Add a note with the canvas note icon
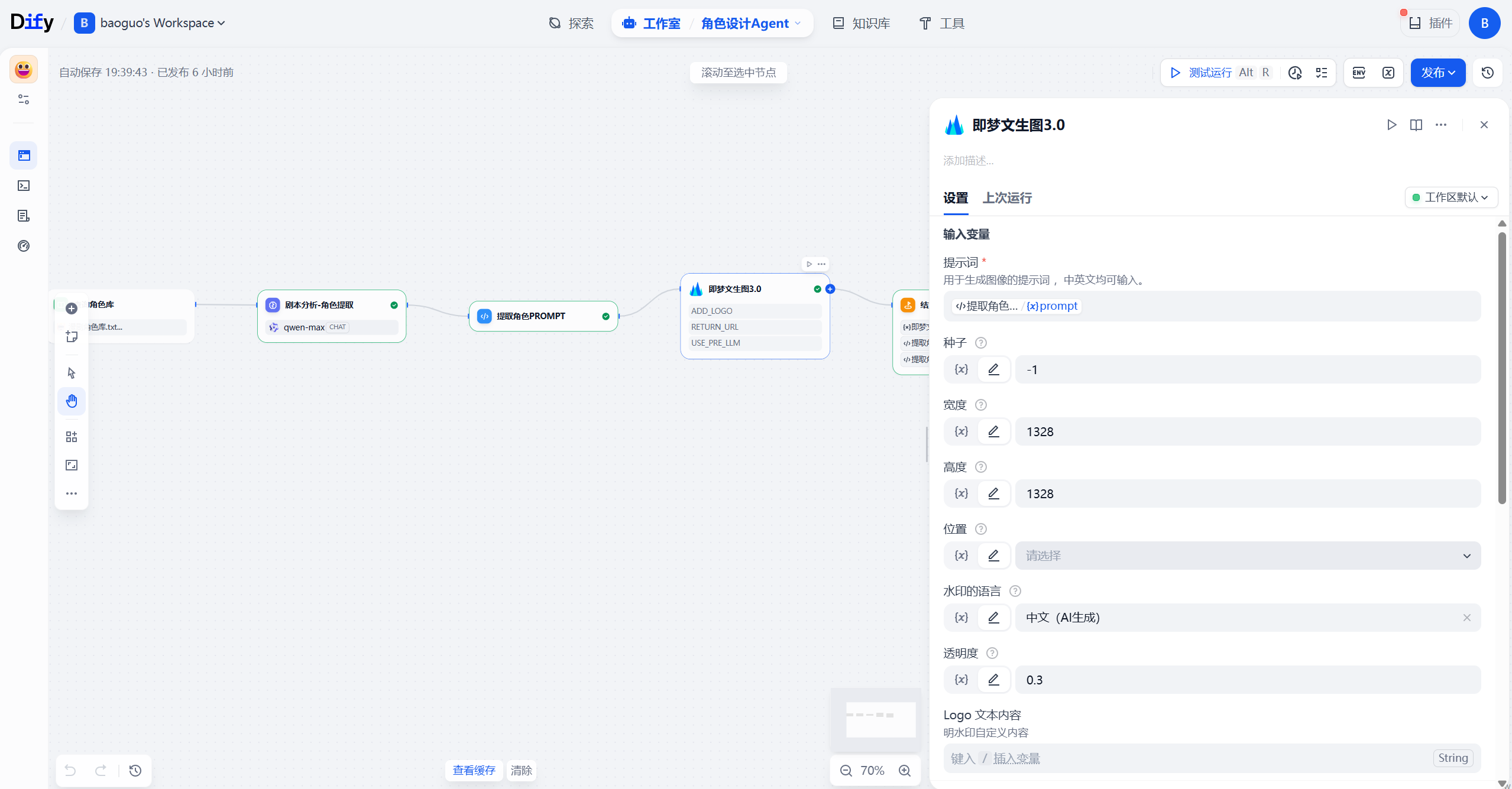Image resolution: width=1512 pixels, height=789 pixels. (x=72, y=337)
